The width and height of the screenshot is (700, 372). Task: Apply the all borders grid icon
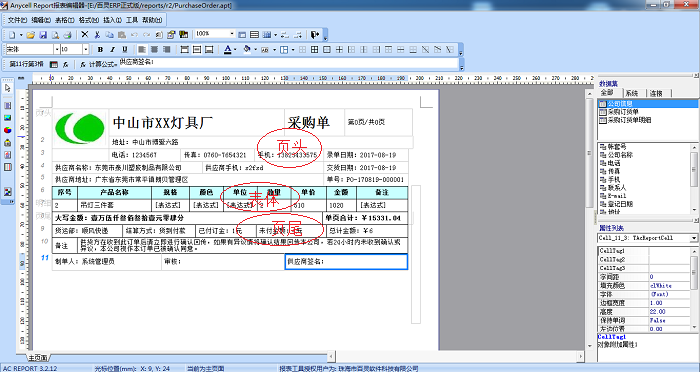[x=315, y=50]
